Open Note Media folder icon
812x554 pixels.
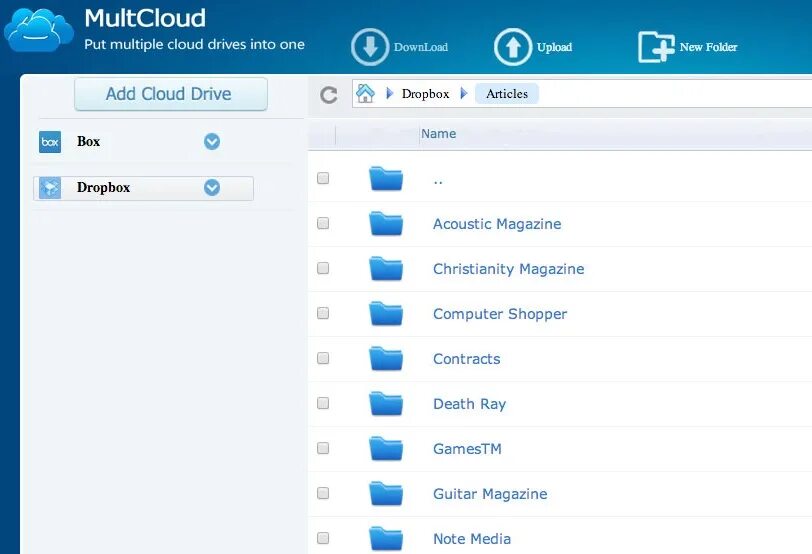click(386, 538)
